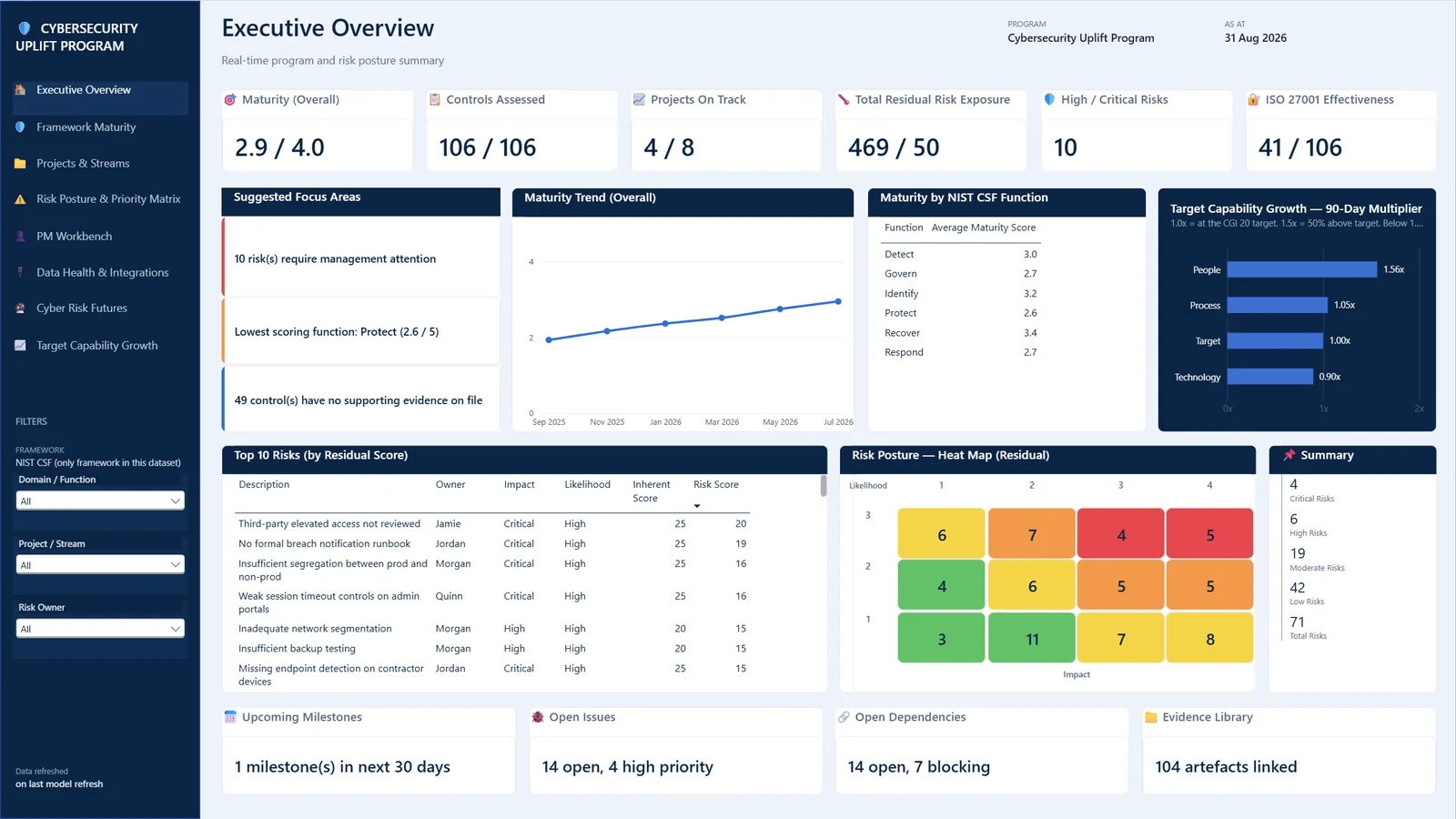
Task: Click the Projects & Streams folder icon
Action: [x=20, y=164]
